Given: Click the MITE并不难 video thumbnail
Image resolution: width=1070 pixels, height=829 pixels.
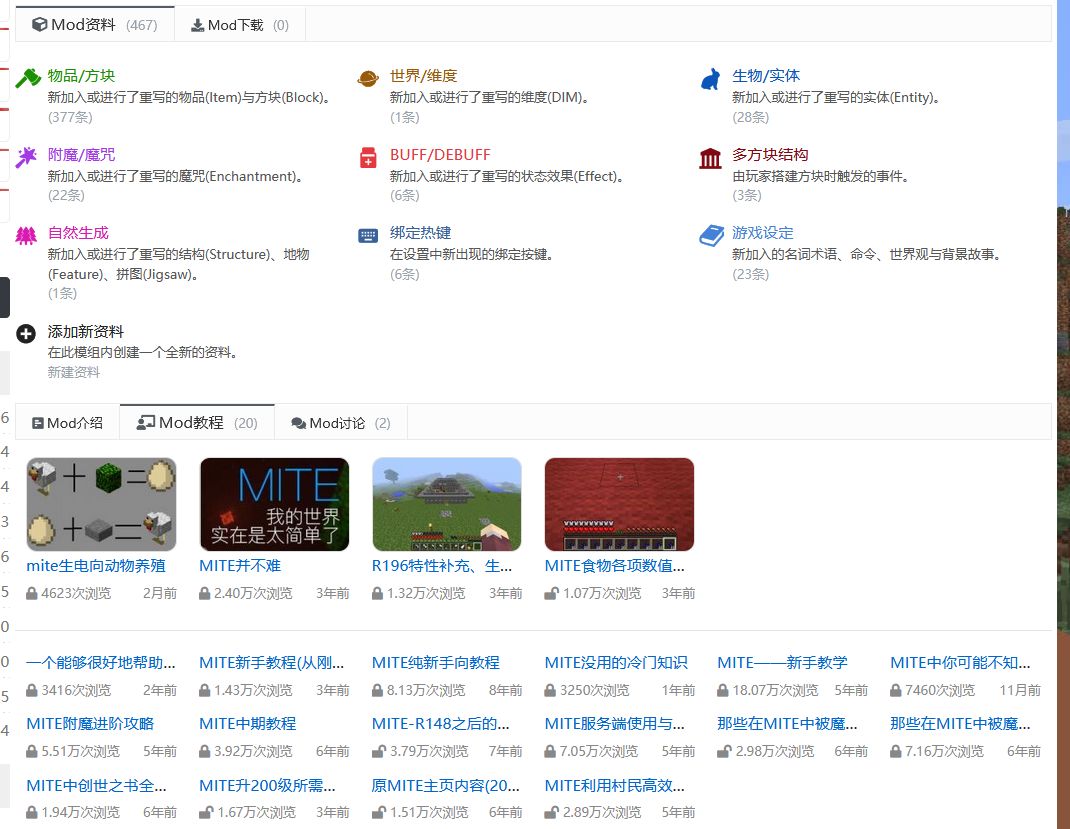Looking at the screenshot, I should (x=273, y=503).
